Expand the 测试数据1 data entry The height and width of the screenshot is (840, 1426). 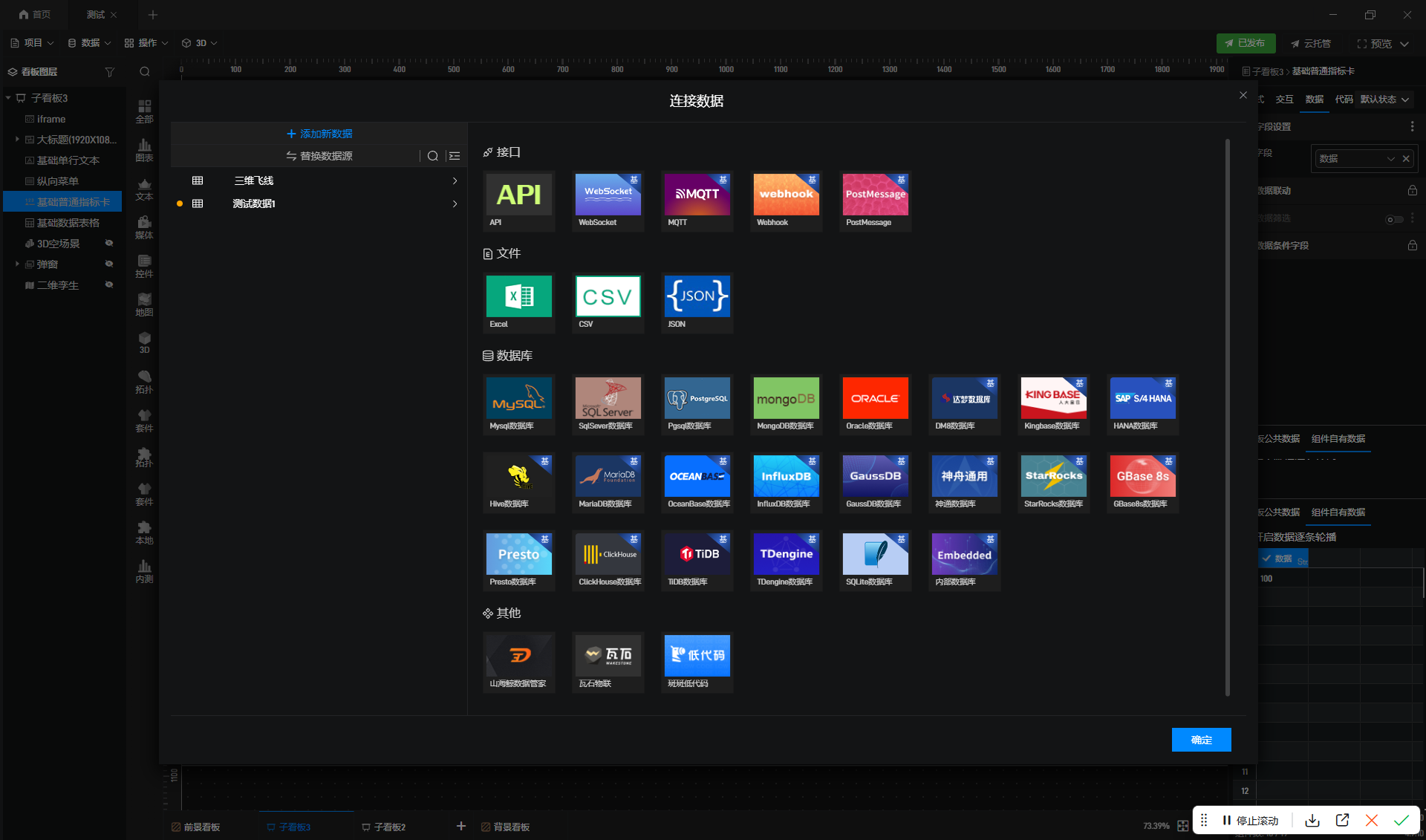[455, 204]
